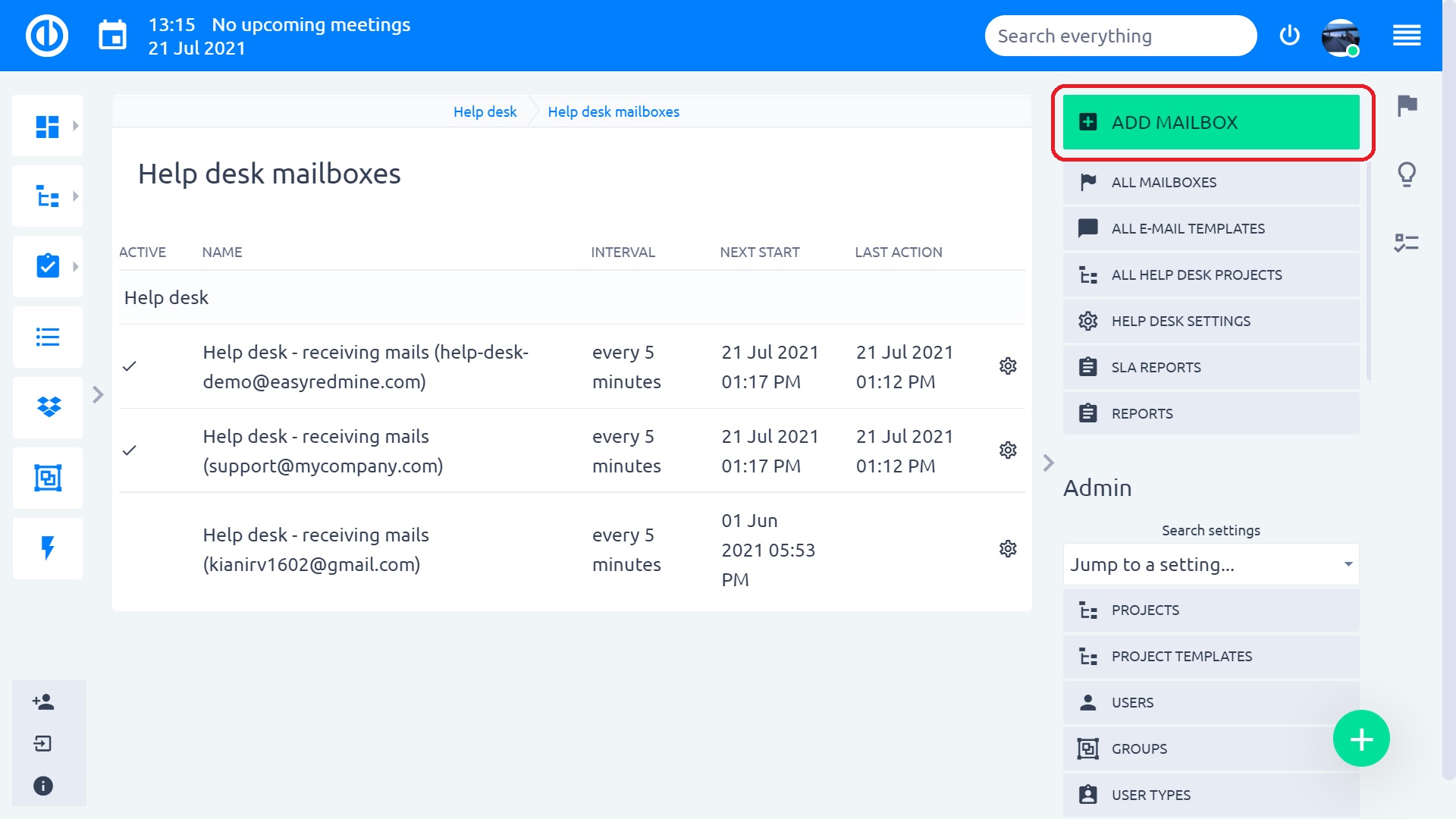Open Help Desk Settings menu item
This screenshot has width=1456, height=819.
click(1211, 321)
